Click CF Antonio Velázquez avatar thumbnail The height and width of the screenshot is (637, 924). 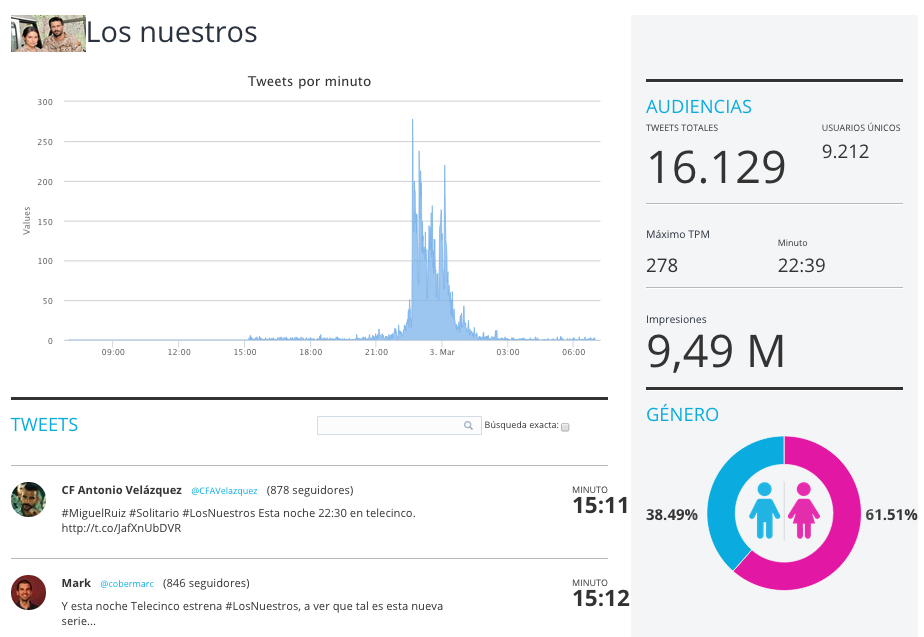coord(28,500)
